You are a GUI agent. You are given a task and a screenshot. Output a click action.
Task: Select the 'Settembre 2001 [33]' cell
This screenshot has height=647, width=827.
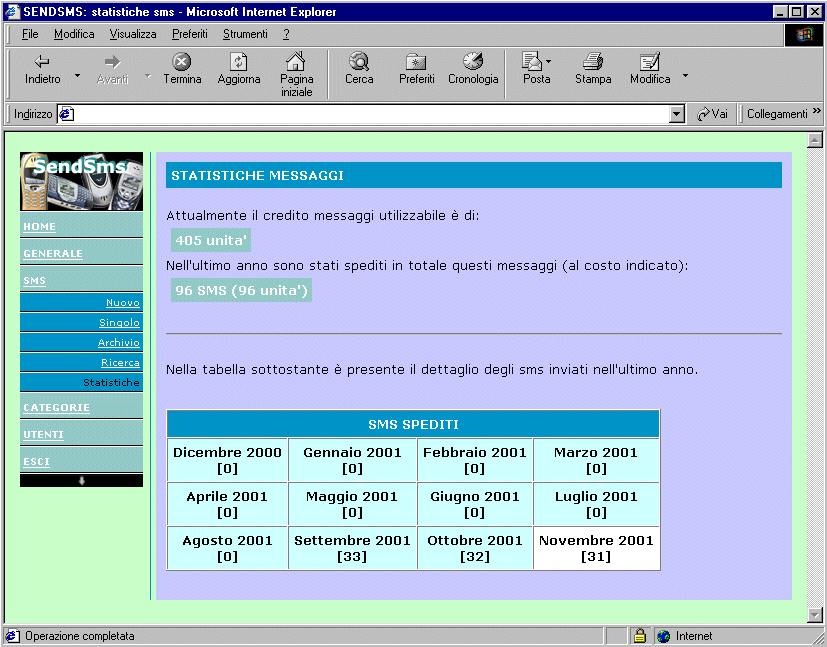coord(352,548)
